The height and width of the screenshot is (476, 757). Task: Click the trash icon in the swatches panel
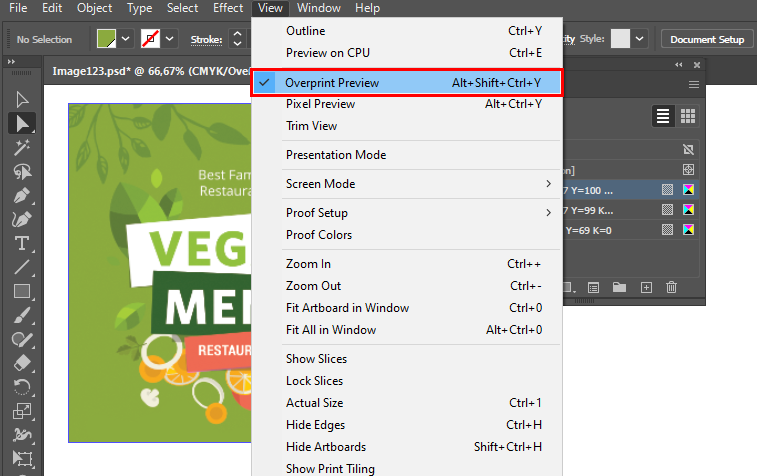pos(671,287)
